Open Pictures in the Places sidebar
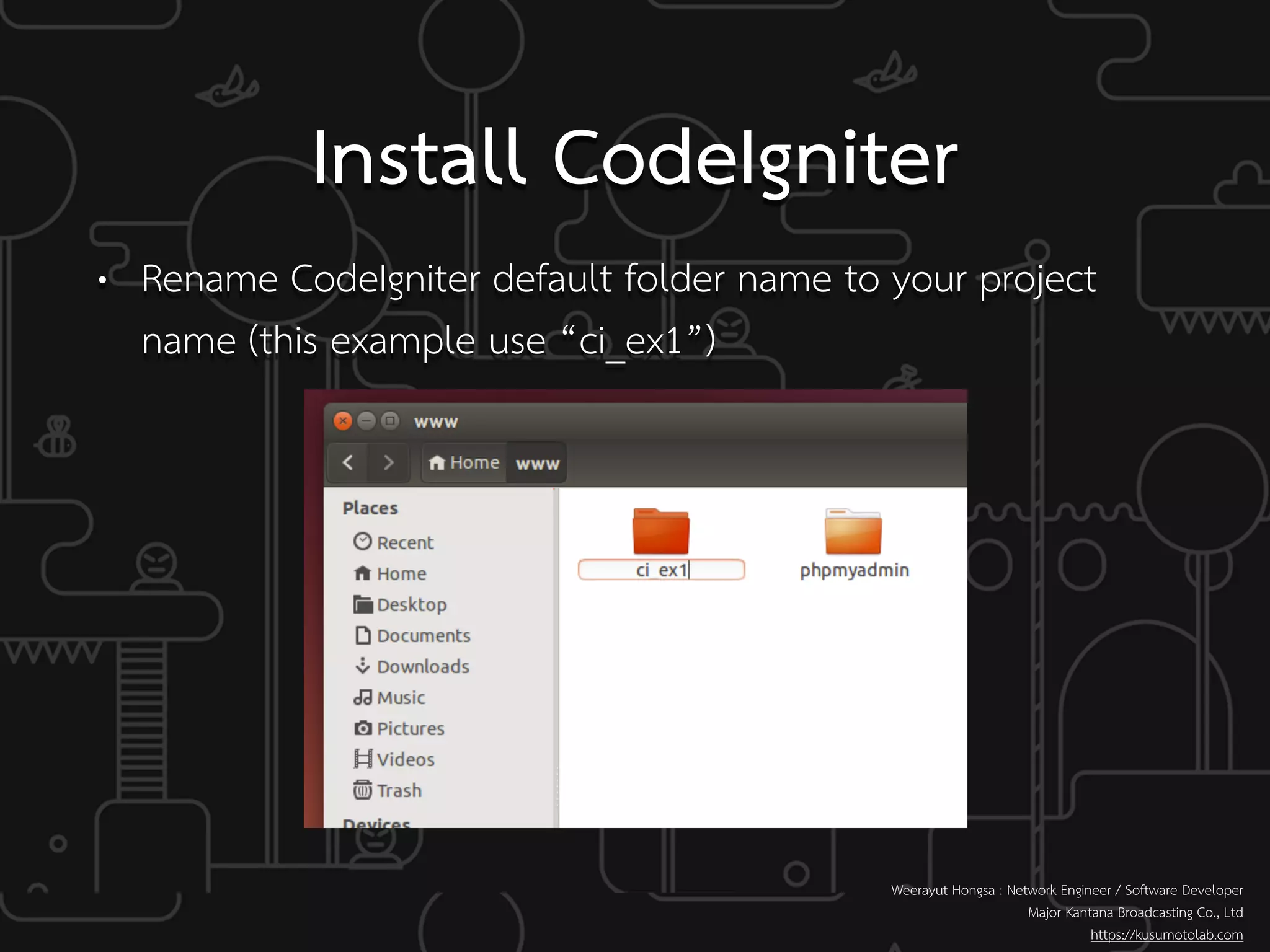This screenshot has height=952, width=1270. click(411, 729)
